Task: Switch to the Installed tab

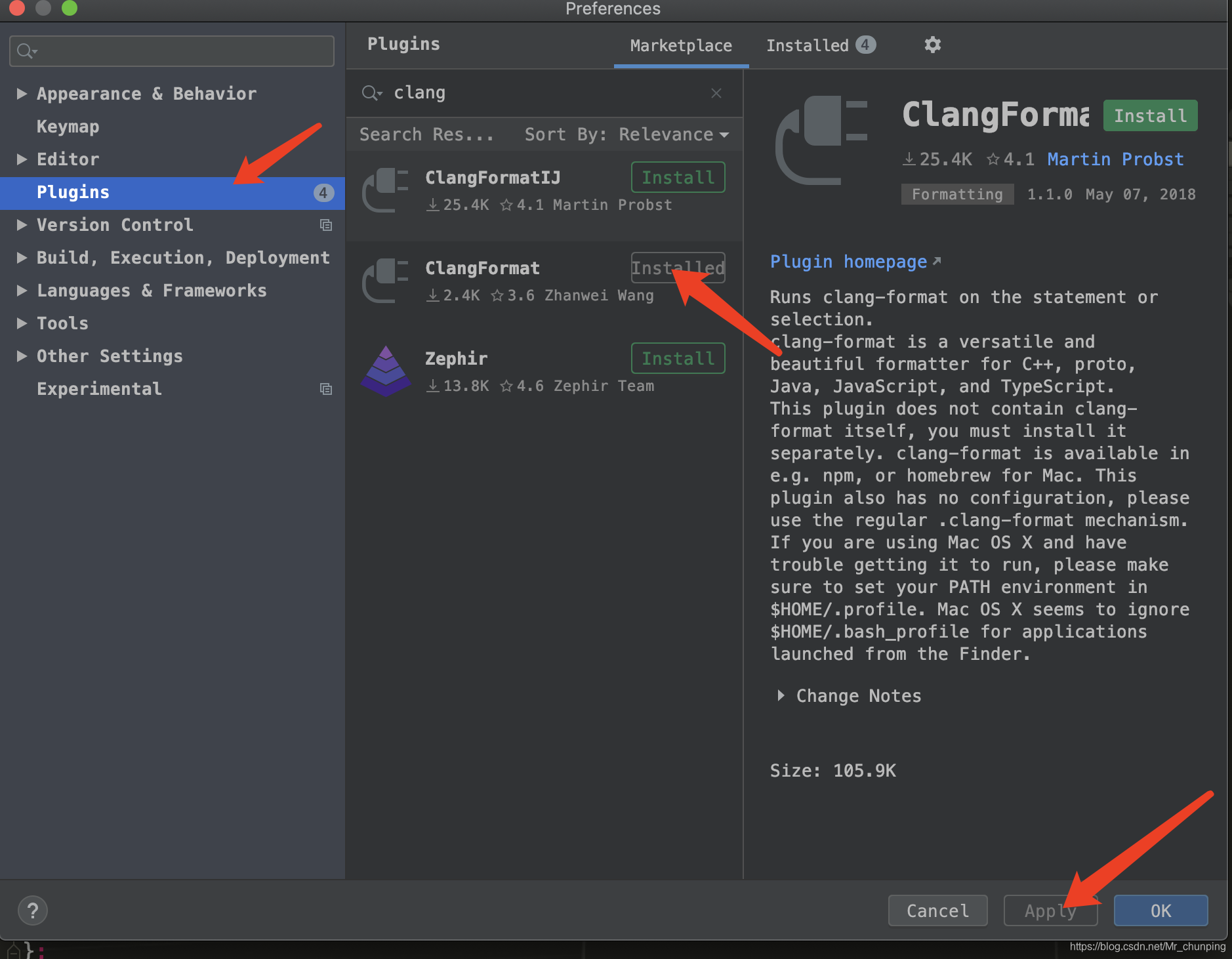Action: click(x=821, y=45)
